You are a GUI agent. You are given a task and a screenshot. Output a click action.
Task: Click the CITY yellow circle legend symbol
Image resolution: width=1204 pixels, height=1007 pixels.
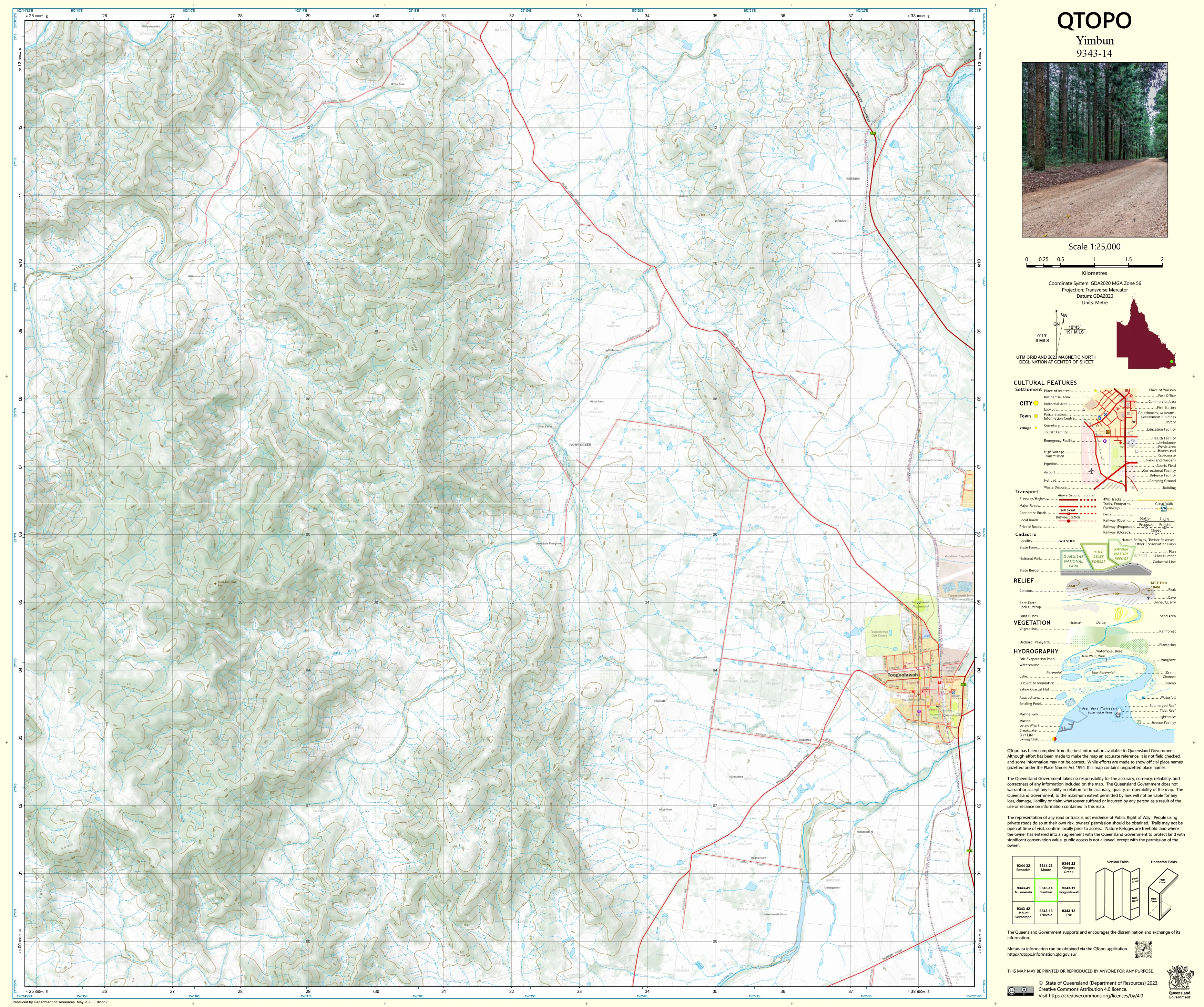(x=1036, y=403)
